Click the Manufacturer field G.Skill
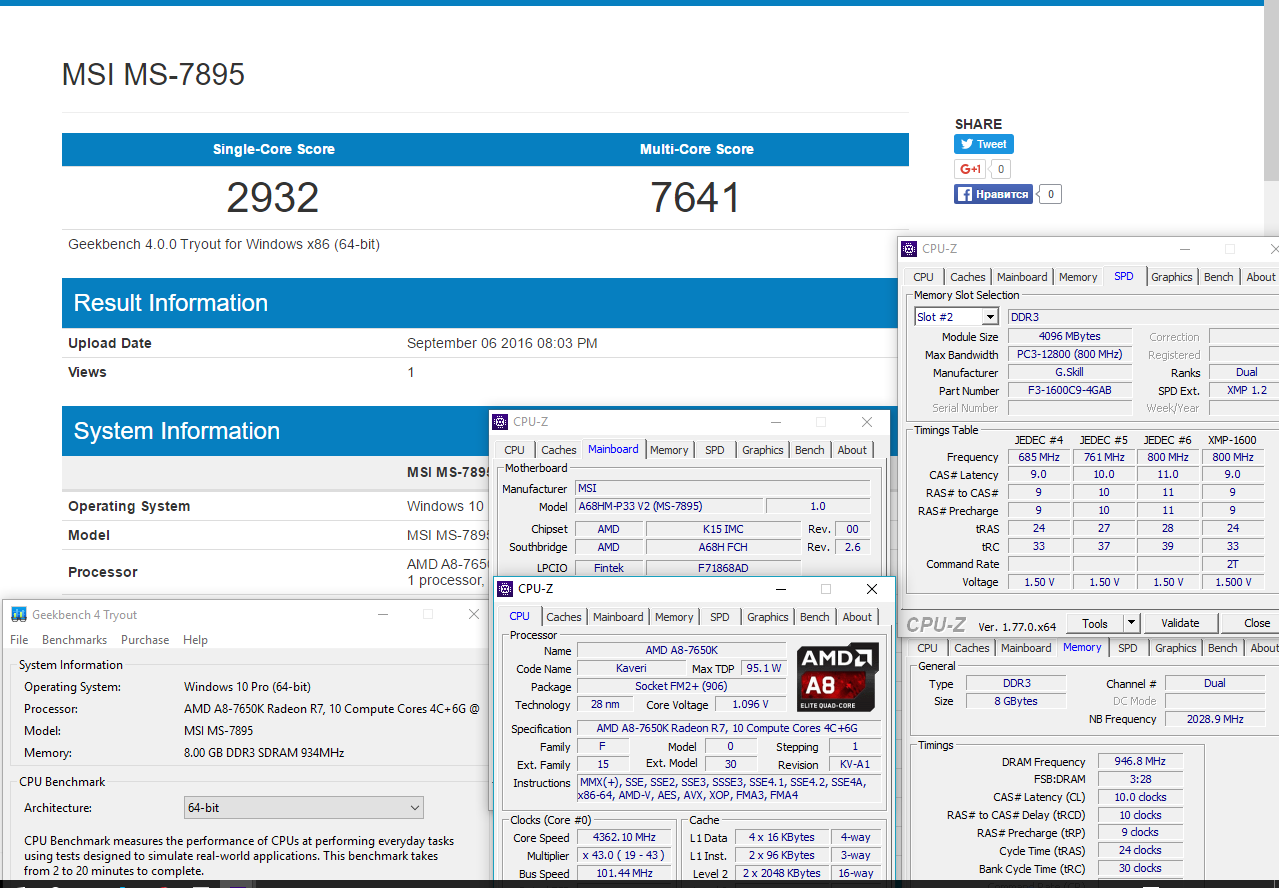This screenshot has height=888, width=1279. 1069,372
